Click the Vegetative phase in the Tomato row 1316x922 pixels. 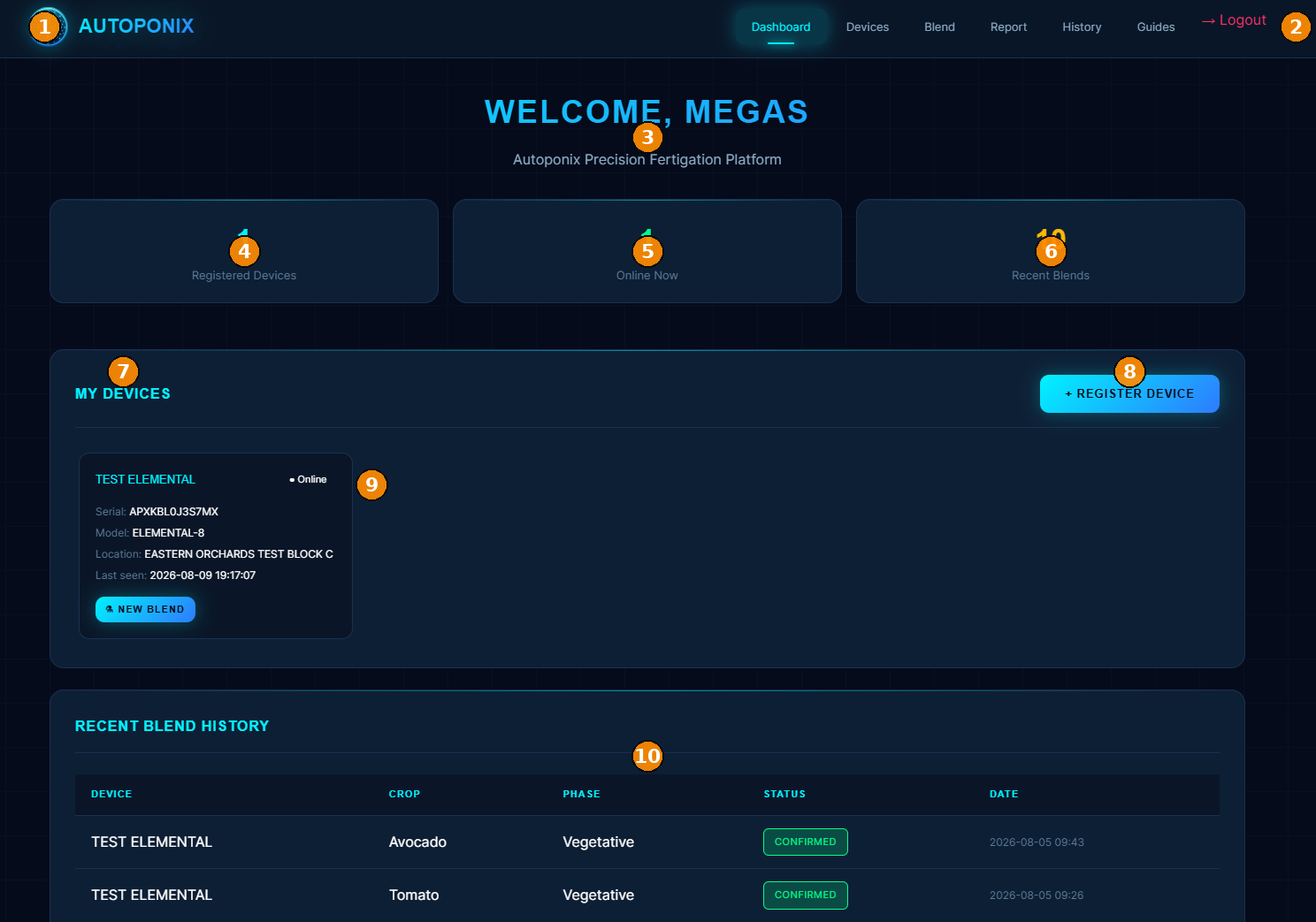[599, 895]
